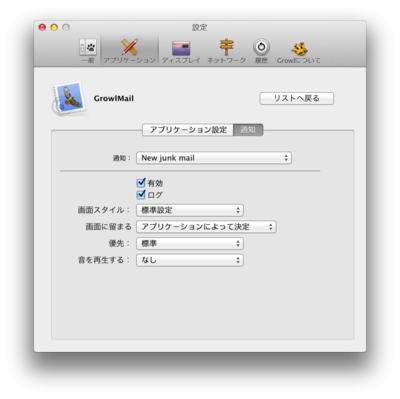The width and height of the screenshot is (400, 399).
Task: Click the リストへ戻る button
Action: (x=297, y=98)
